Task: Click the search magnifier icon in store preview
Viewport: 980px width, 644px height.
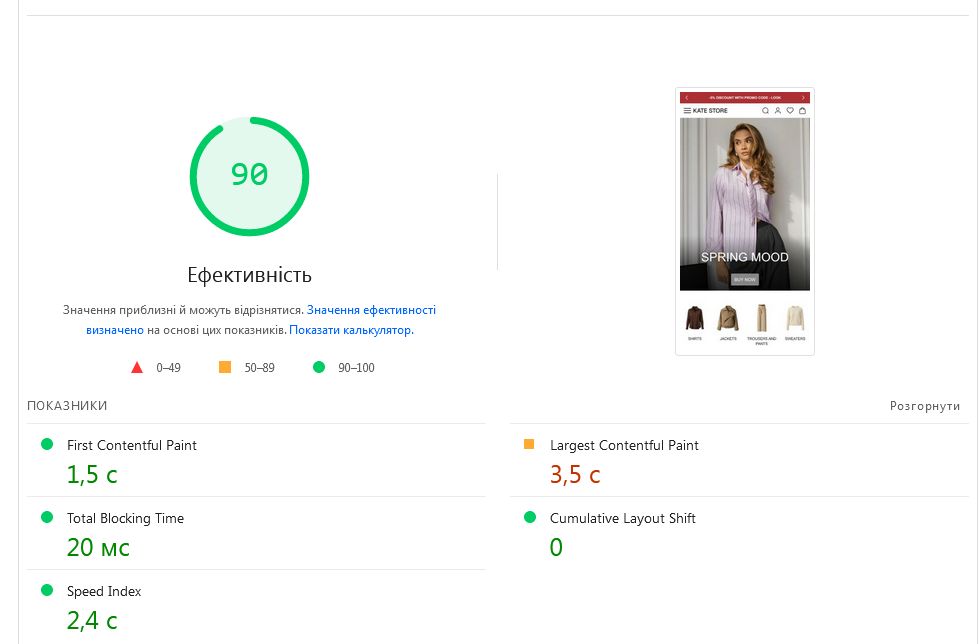Action: (766, 111)
